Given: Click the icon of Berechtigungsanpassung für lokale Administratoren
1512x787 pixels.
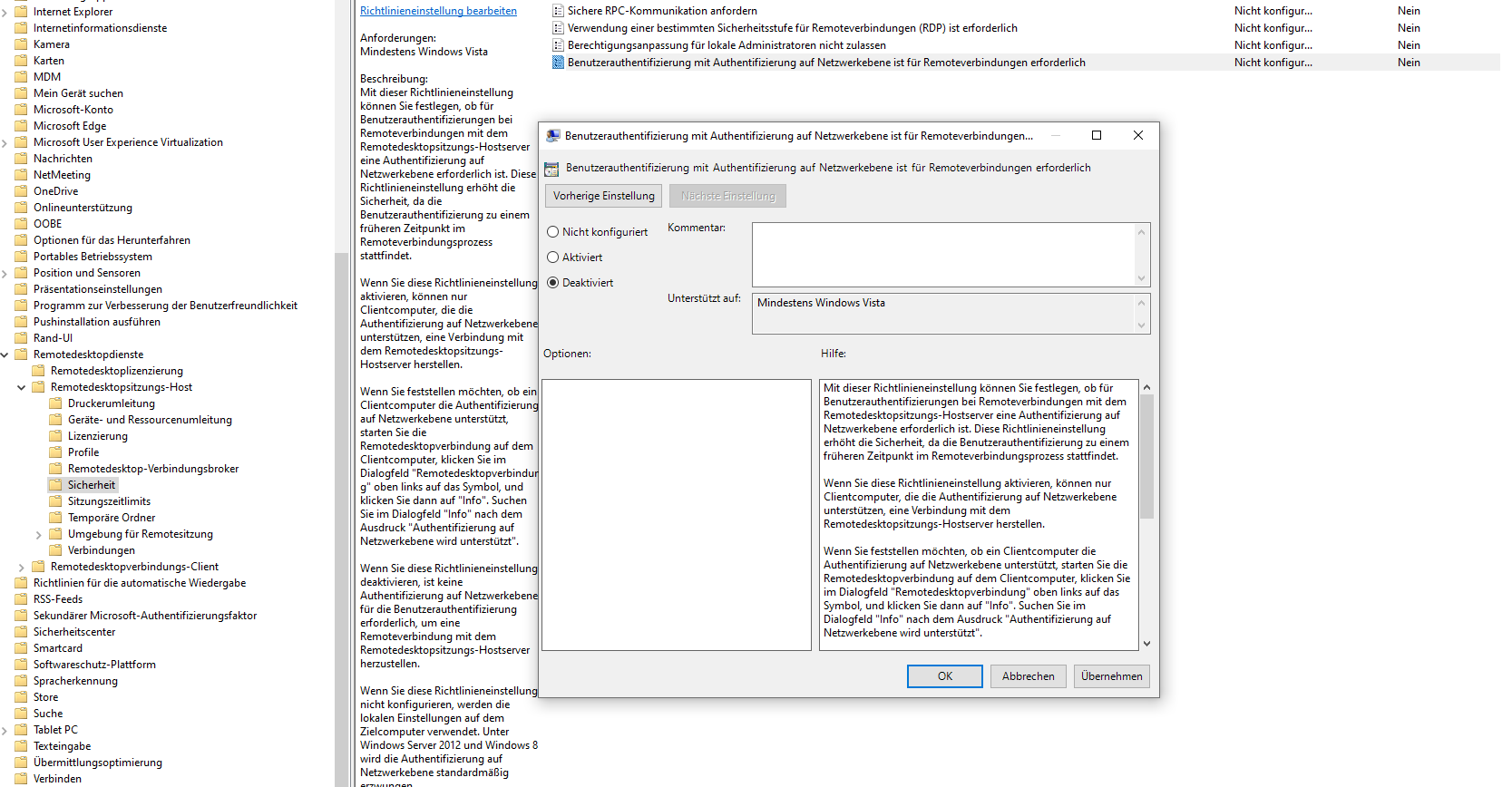Looking at the screenshot, I should (x=558, y=45).
